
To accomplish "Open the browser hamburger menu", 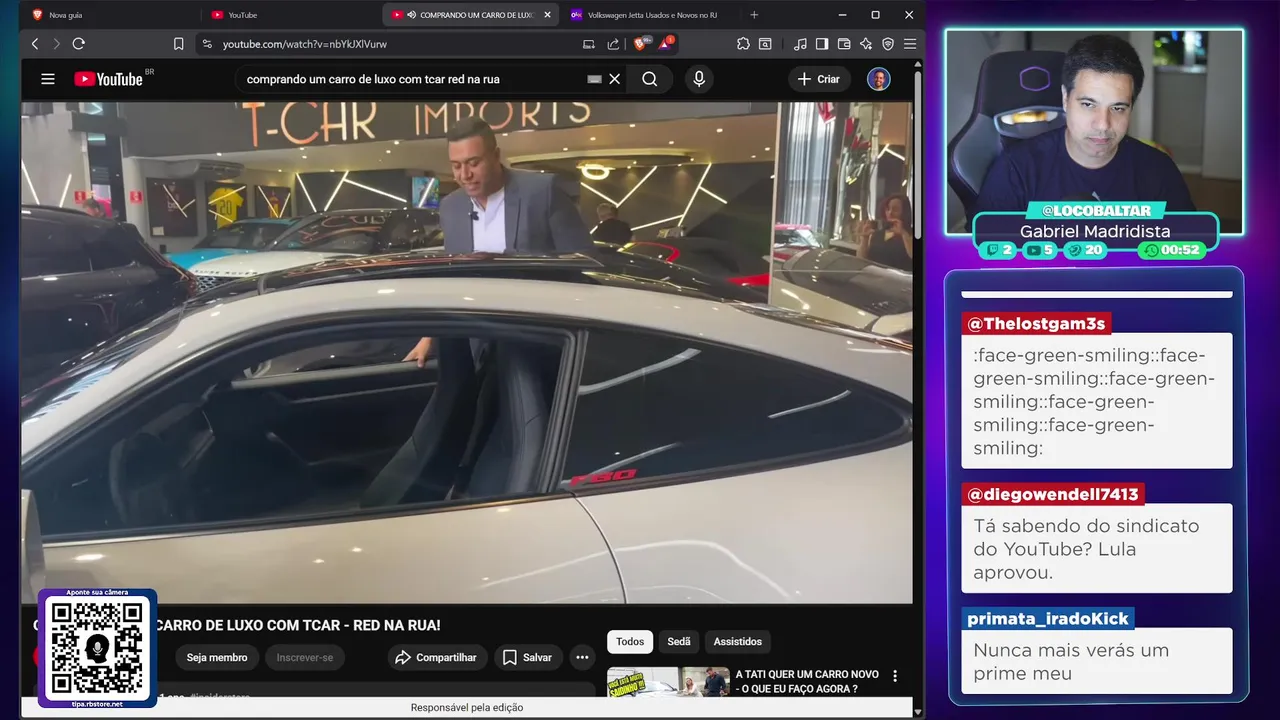I will pos(910,44).
